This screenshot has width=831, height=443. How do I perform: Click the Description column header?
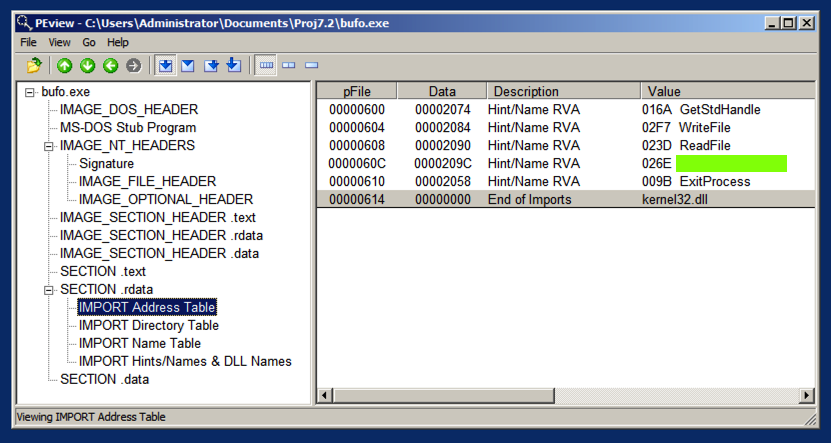coord(564,91)
